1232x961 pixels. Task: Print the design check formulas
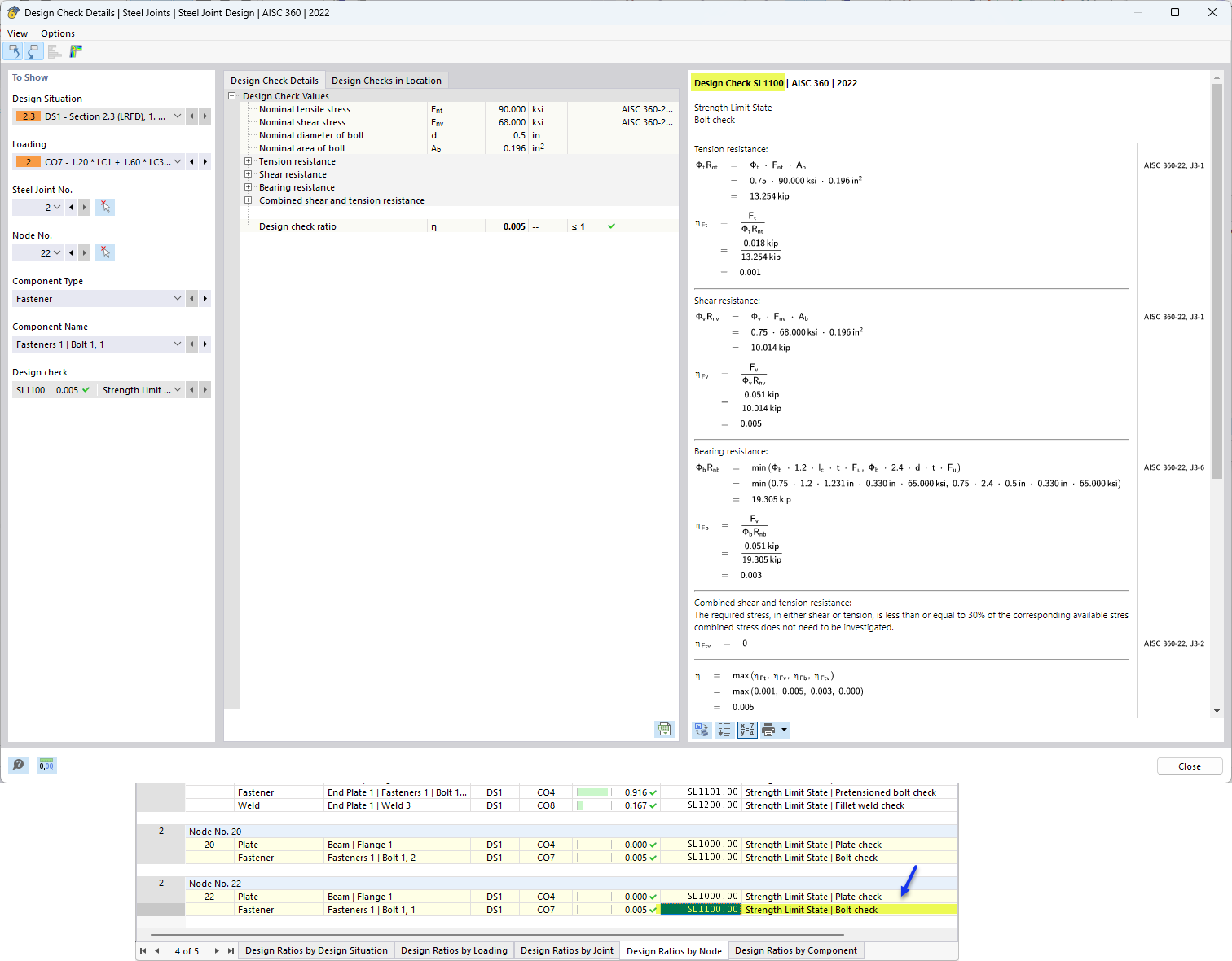point(768,730)
